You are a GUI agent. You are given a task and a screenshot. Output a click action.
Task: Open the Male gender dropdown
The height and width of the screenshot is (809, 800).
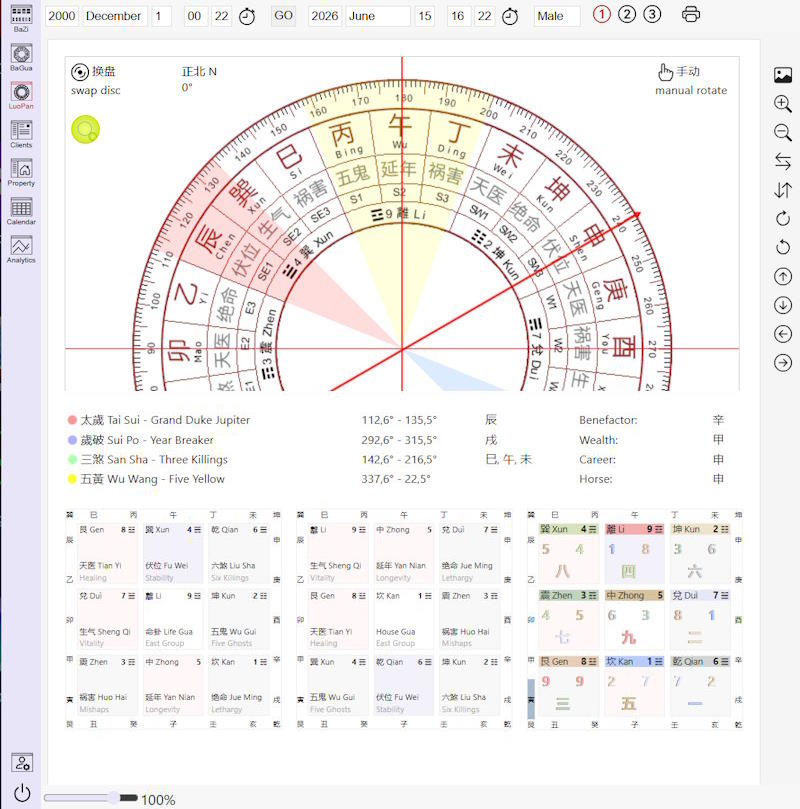coord(557,17)
